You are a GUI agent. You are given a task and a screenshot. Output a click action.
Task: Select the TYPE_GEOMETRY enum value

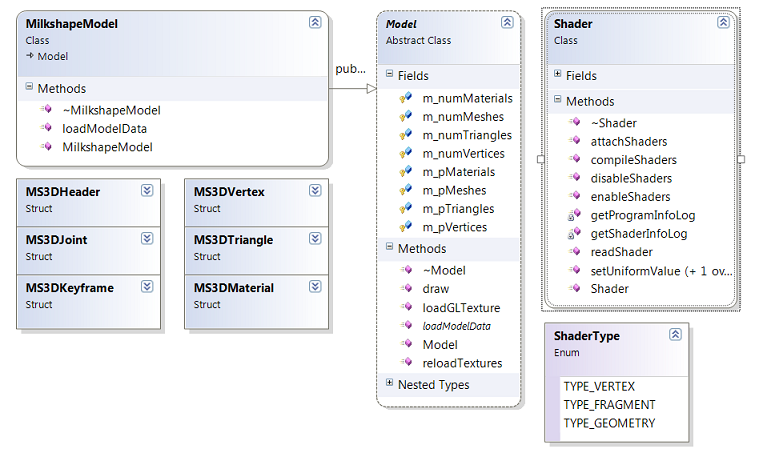[609, 423]
